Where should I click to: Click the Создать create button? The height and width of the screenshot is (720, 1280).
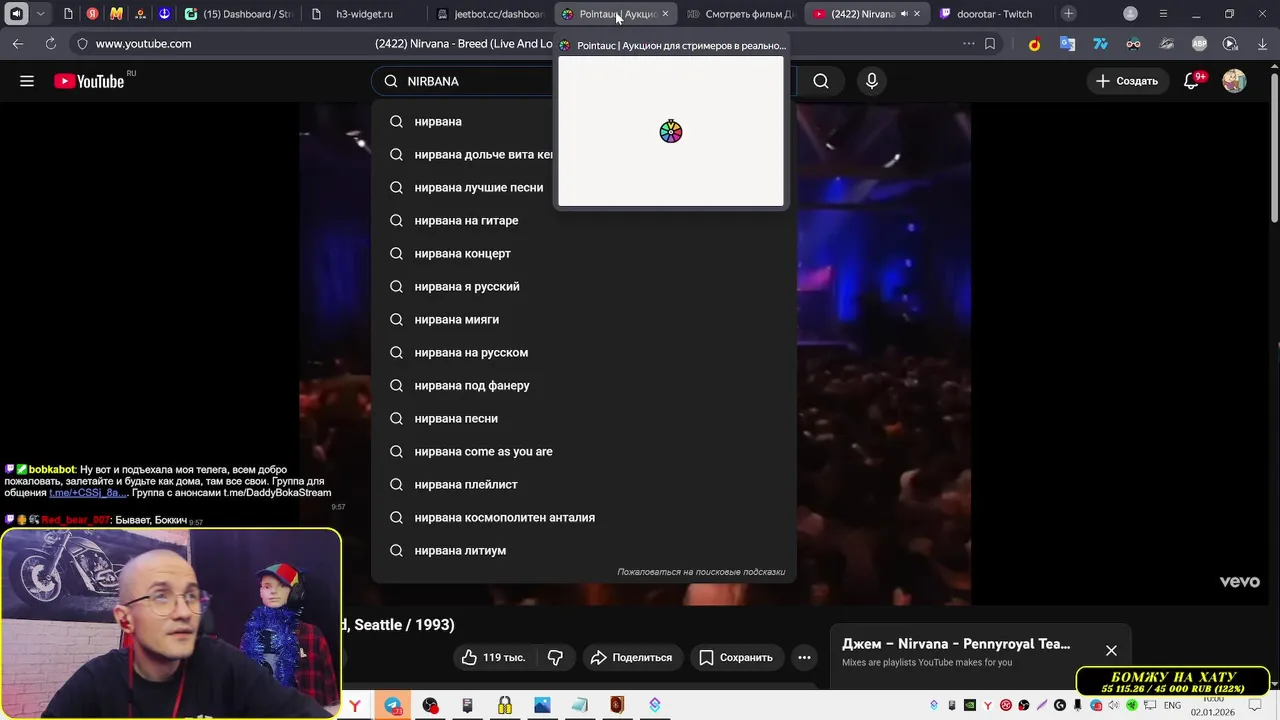(x=1127, y=81)
